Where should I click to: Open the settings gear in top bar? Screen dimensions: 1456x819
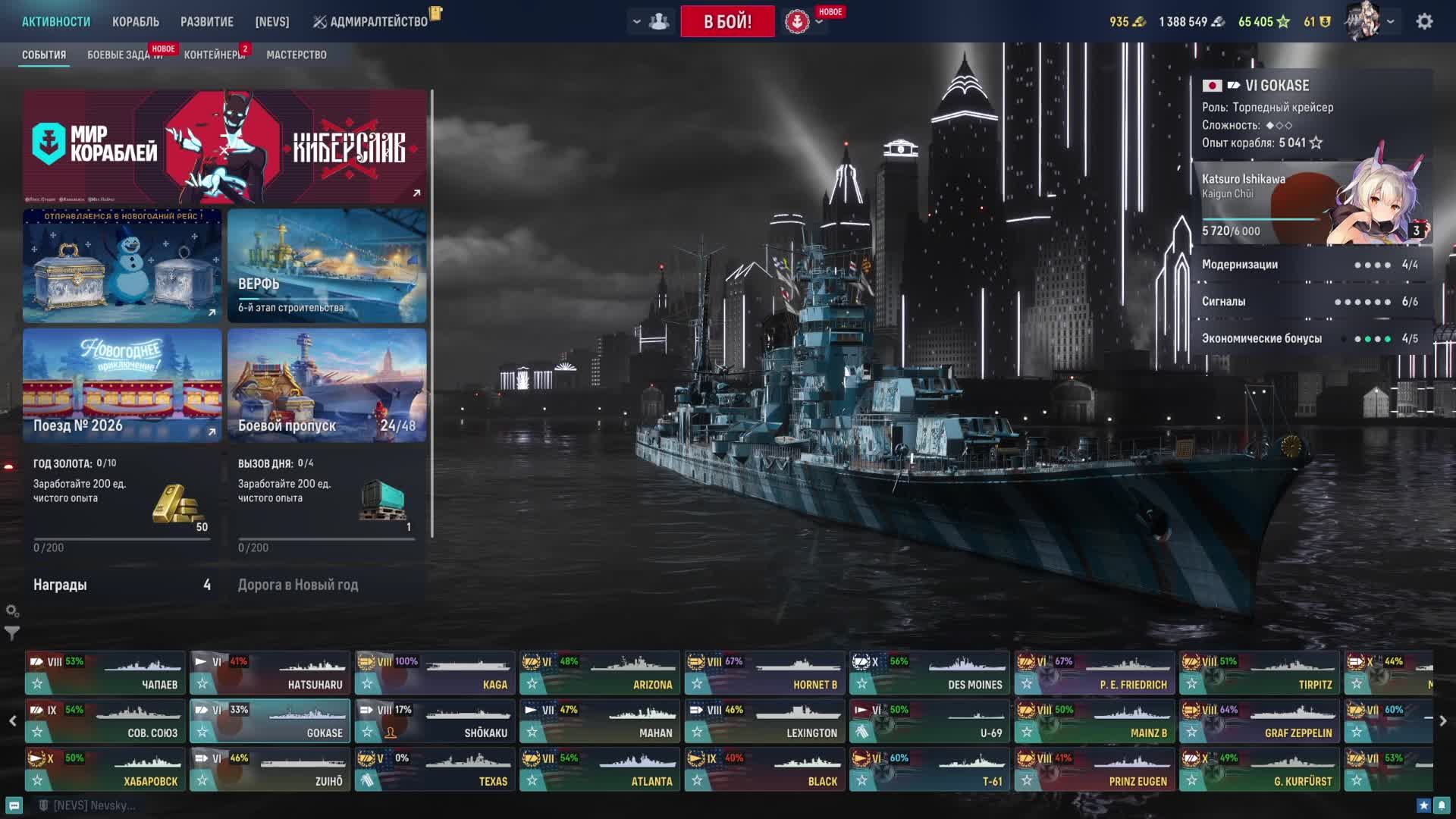pyautogui.click(x=1424, y=21)
